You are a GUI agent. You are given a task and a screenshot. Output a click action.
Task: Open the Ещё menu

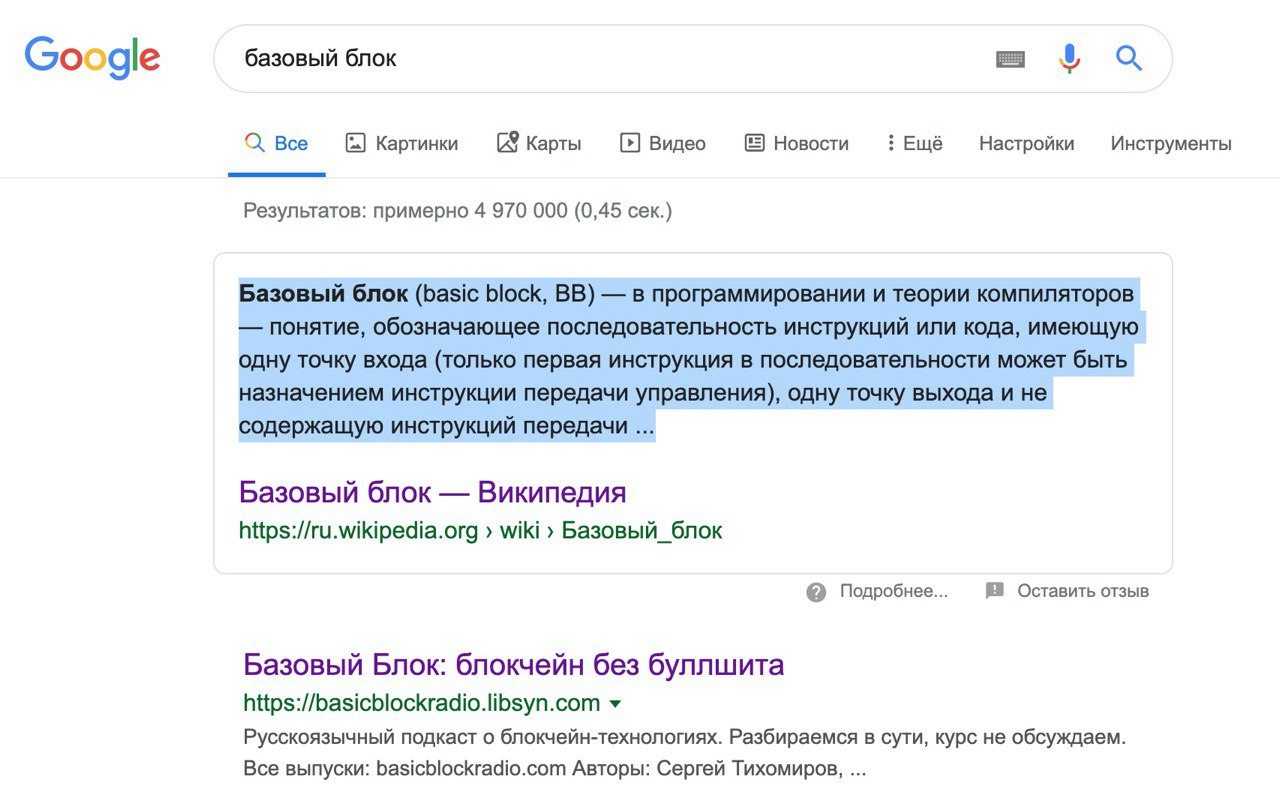(x=914, y=144)
